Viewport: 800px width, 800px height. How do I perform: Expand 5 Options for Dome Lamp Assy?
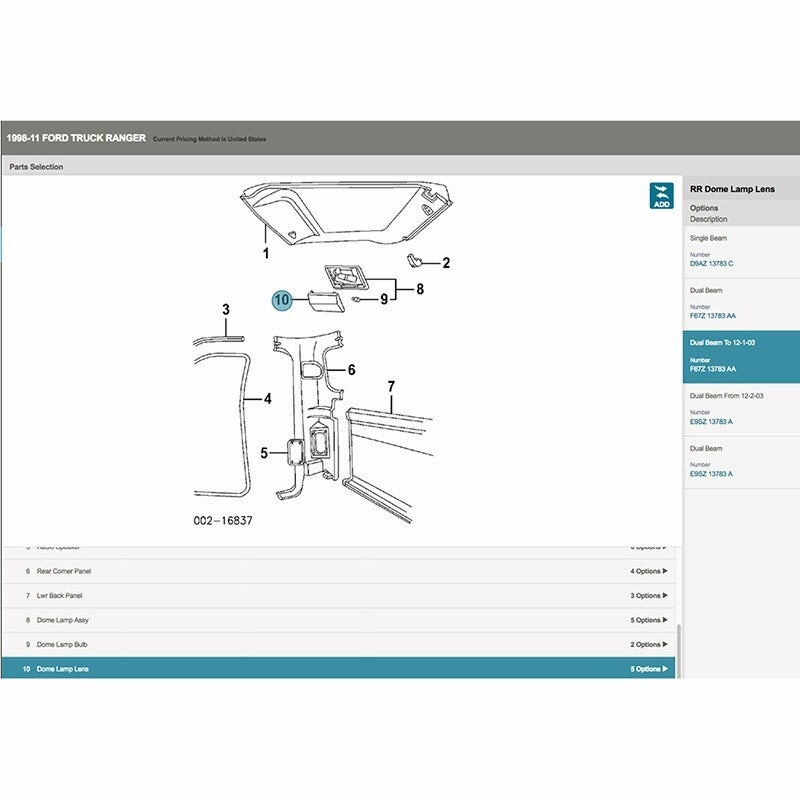[648, 620]
